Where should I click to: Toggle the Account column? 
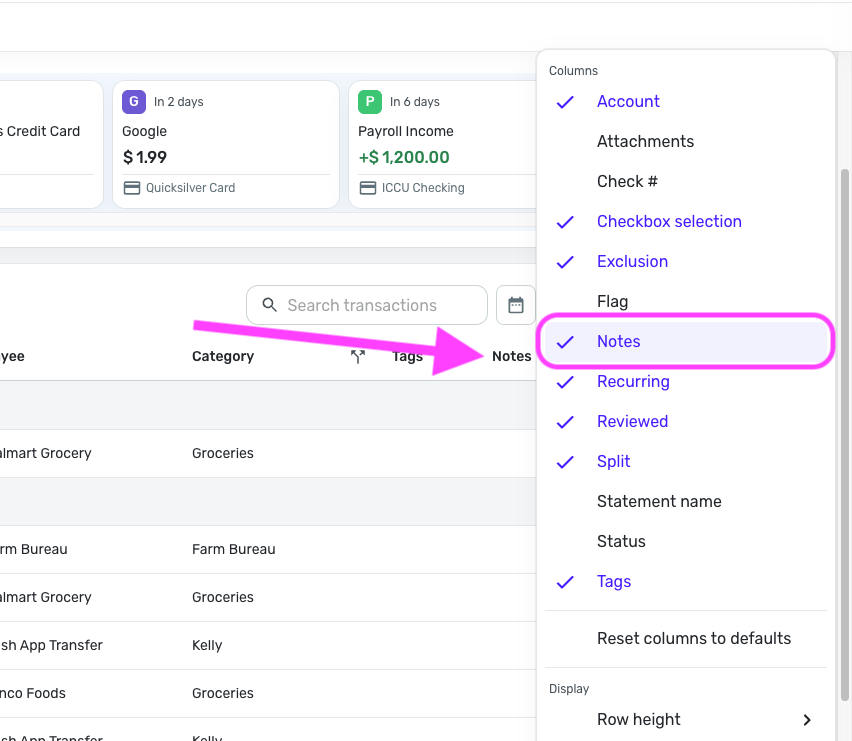[686, 102]
